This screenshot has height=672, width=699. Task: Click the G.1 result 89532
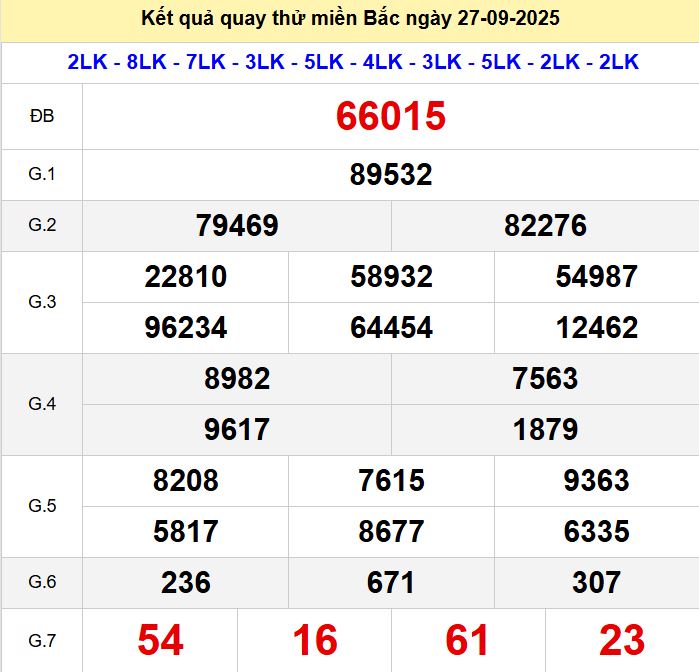[x=390, y=175]
